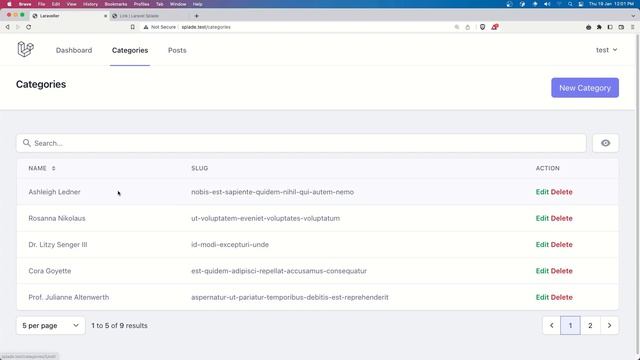Click the search magnifier icon in table
This screenshot has height=360, width=640.
point(27,143)
